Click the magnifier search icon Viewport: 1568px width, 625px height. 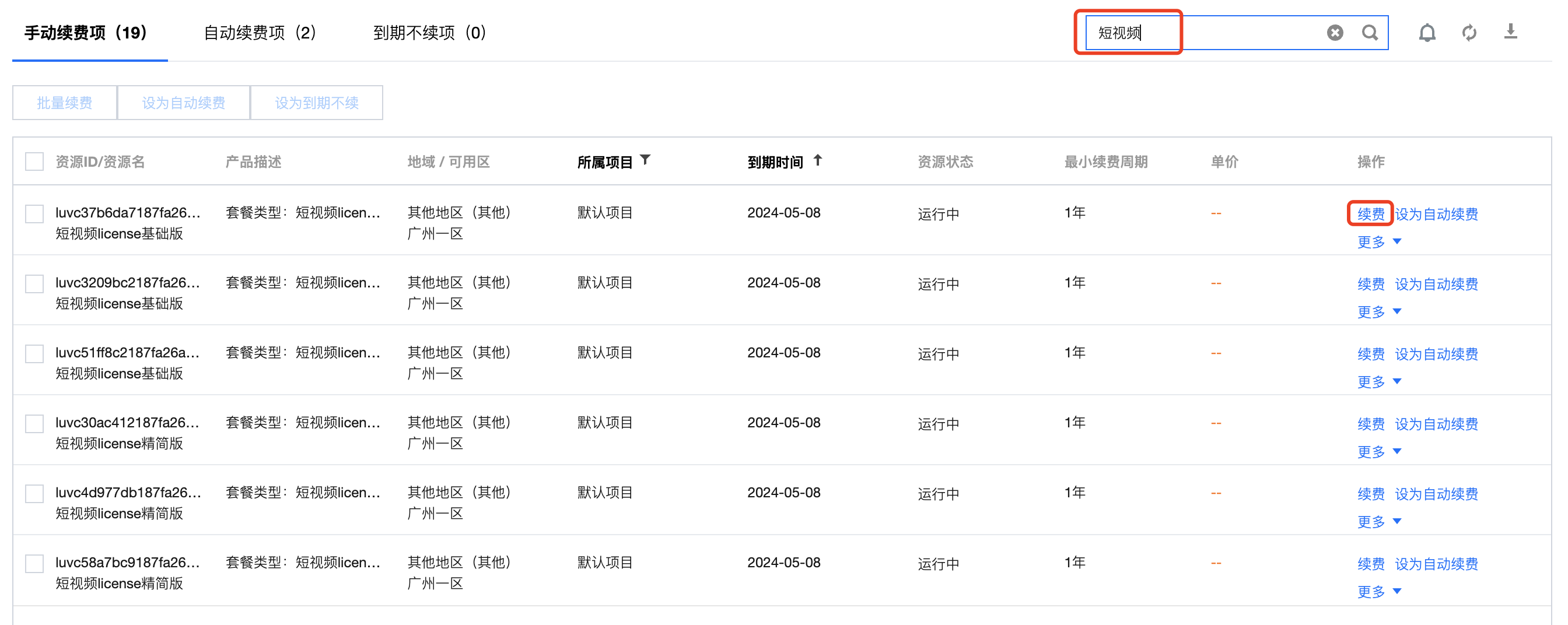[x=1370, y=33]
